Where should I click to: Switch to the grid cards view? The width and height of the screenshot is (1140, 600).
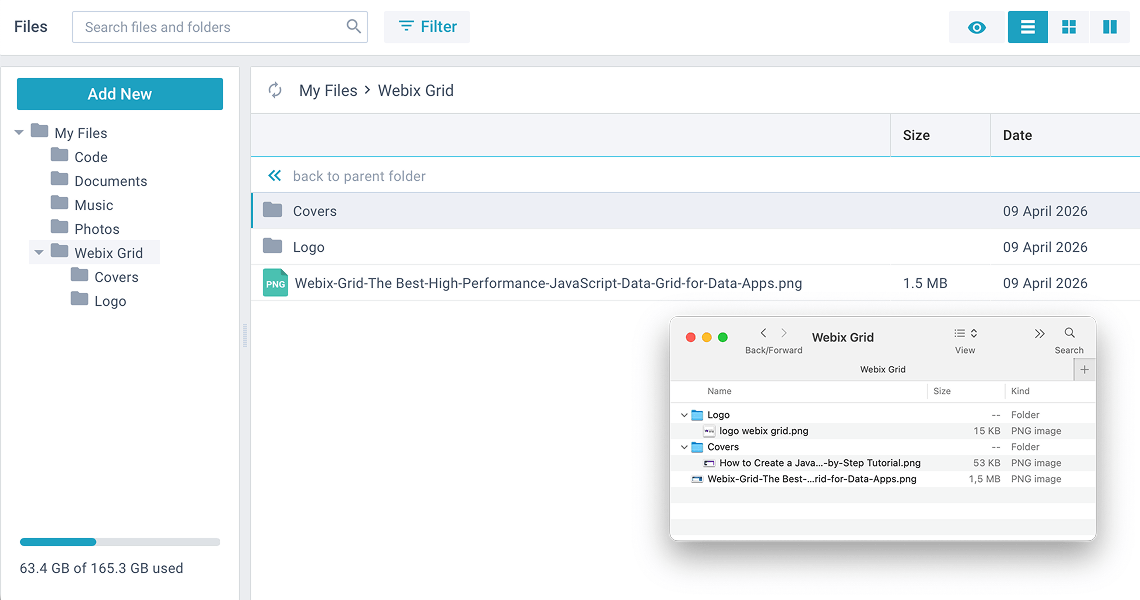(1069, 27)
